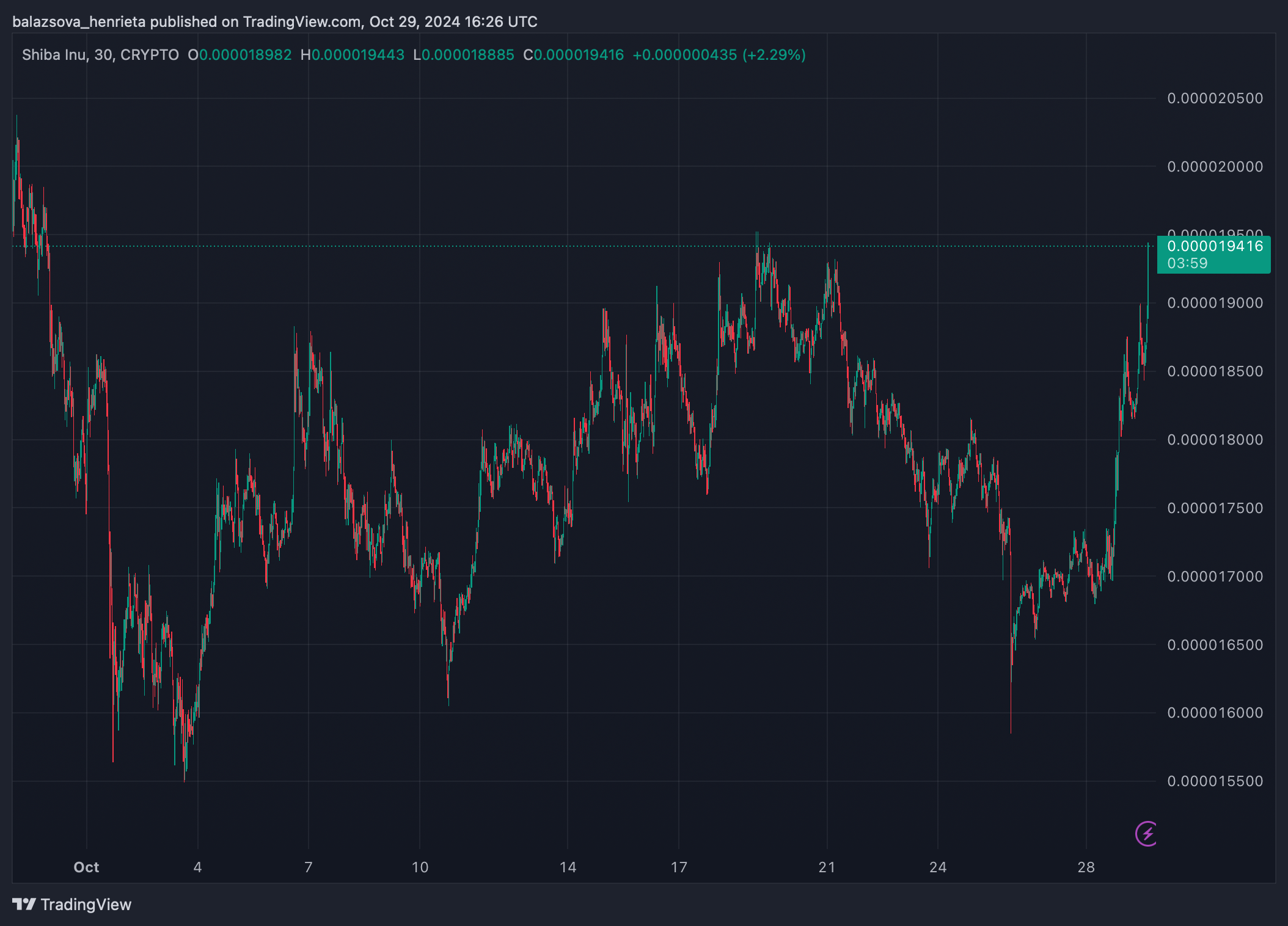Click date label 10 on time axis
Screen dimensions: 1288x926
tap(420, 867)
